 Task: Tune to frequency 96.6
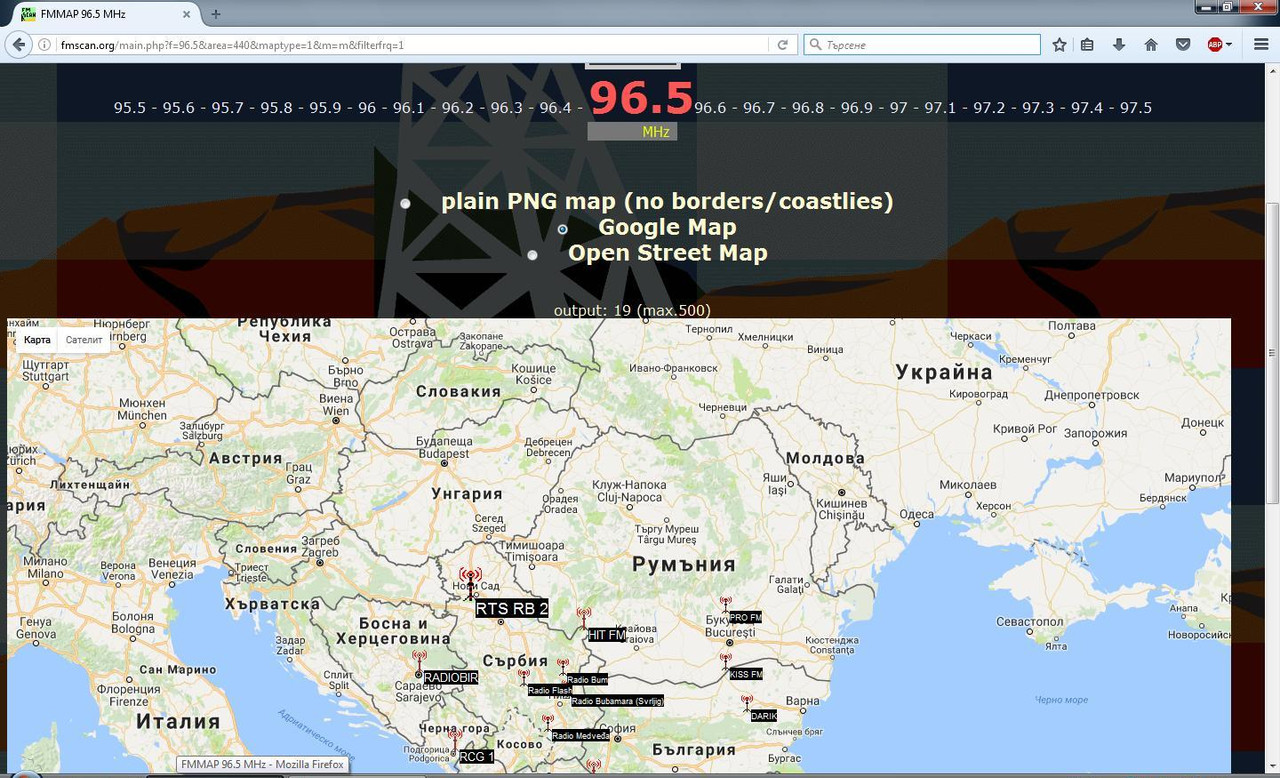pos(710,108)
